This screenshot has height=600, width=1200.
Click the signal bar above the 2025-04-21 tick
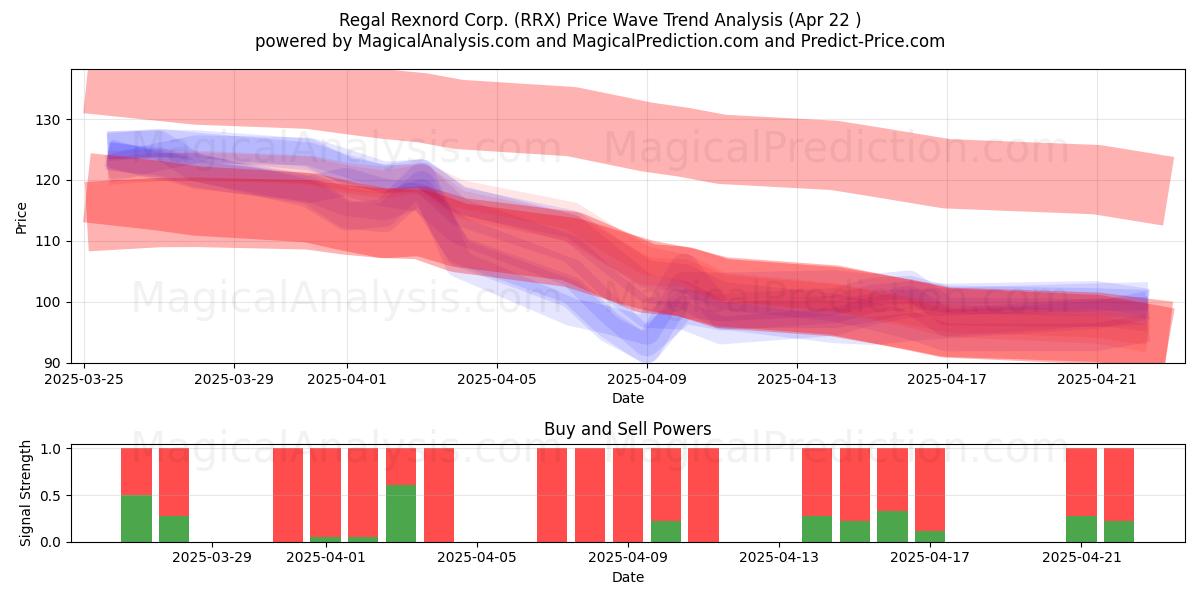point(1081,495)
